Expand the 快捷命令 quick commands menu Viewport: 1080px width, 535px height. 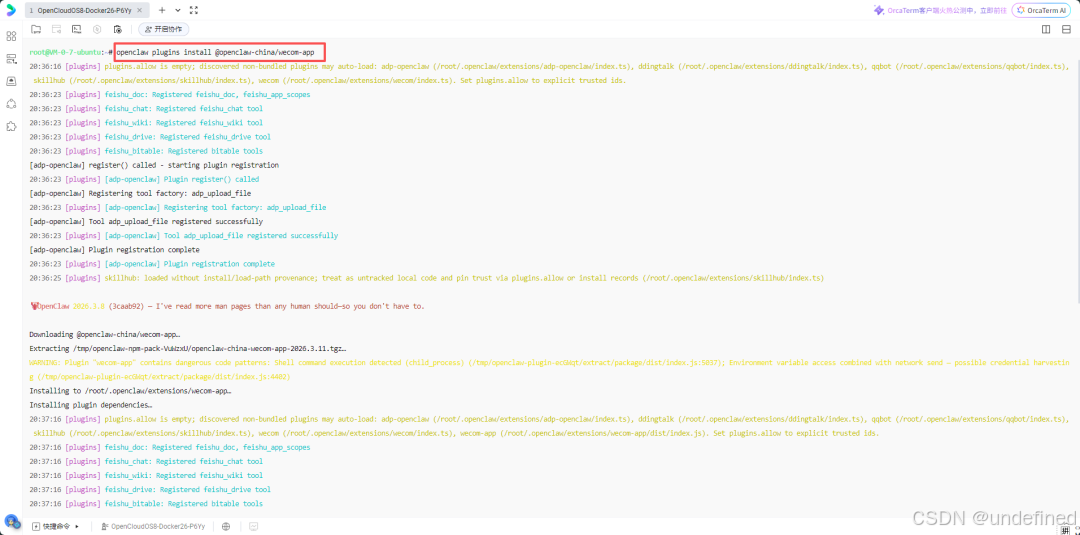tap(56, 526)
